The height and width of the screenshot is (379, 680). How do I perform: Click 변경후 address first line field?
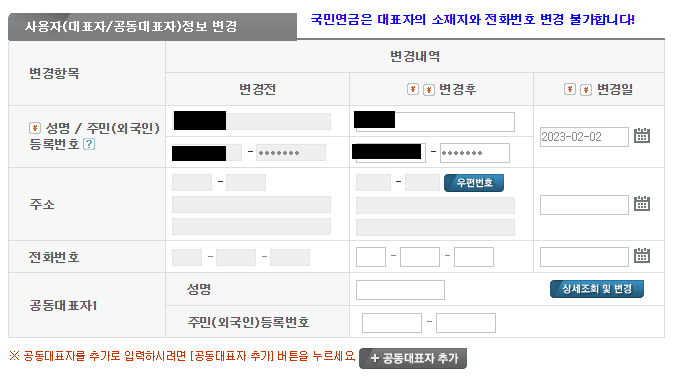click(435, 206)
